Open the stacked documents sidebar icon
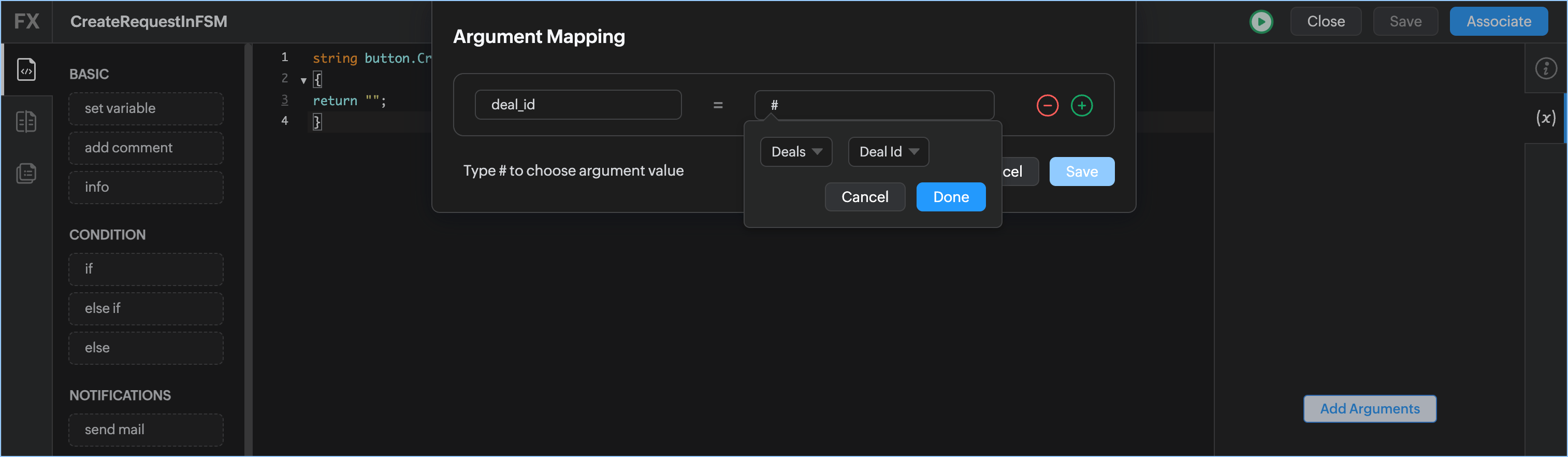The height and width of the screenshot is (457, 1568). [26, 174]
